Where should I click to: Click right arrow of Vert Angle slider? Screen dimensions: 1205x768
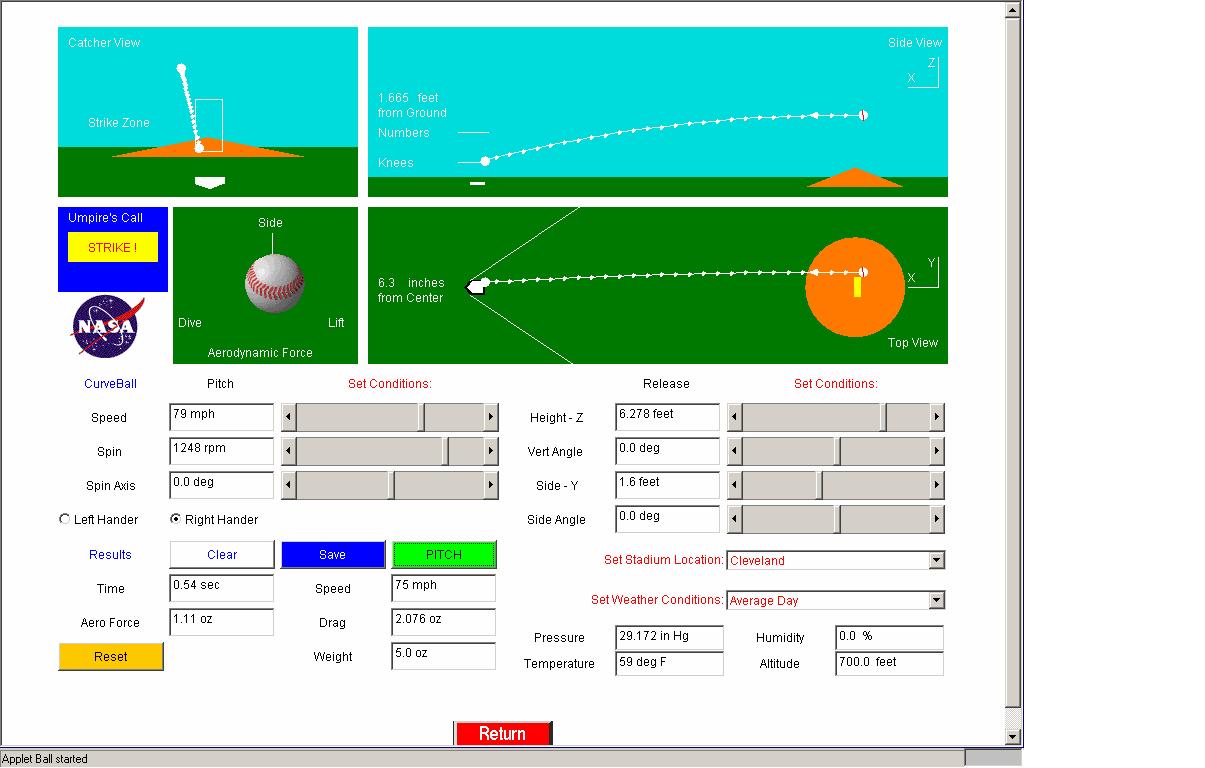(x=937, y=452)
